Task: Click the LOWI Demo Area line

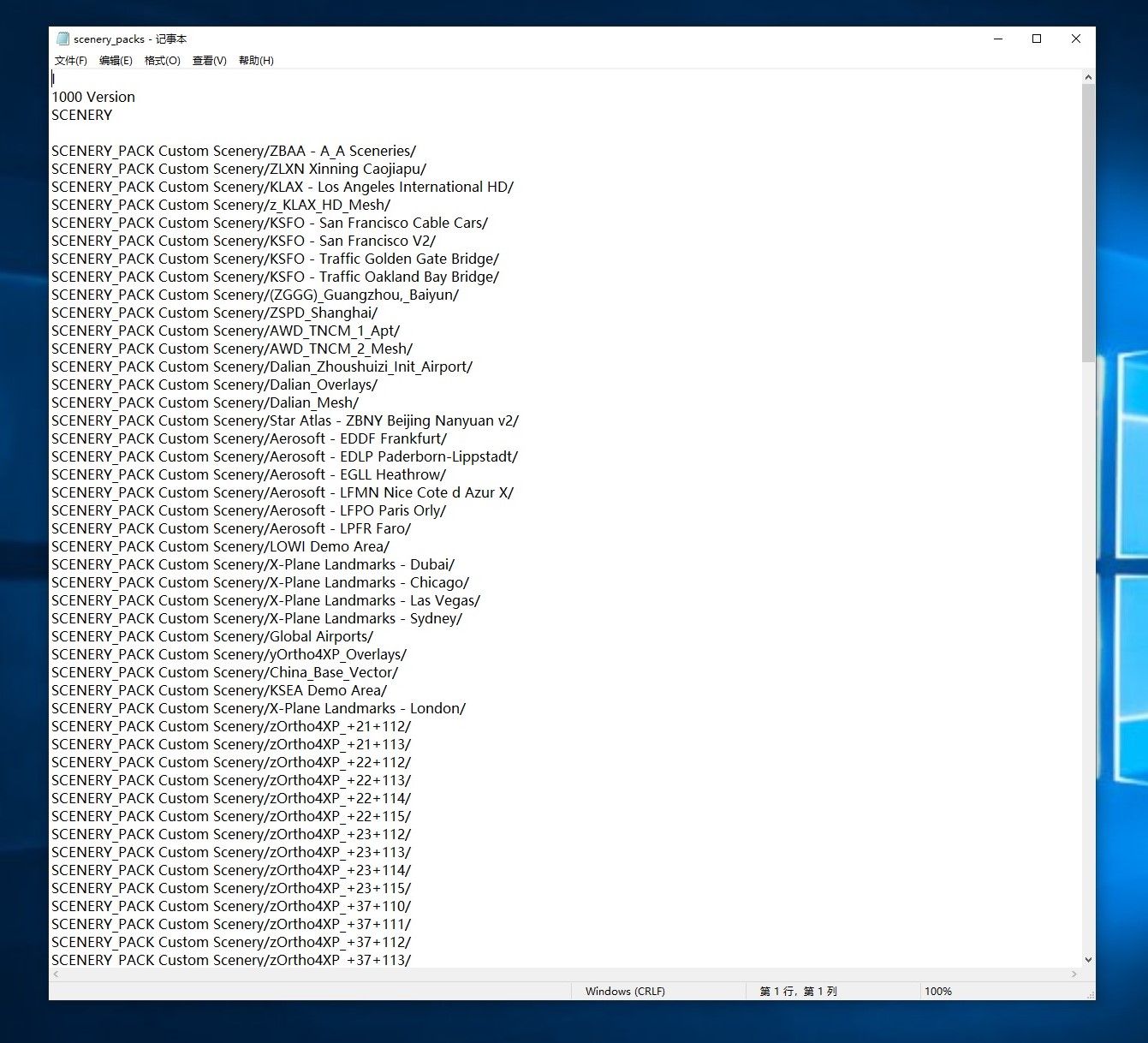Action: [221, 546]
